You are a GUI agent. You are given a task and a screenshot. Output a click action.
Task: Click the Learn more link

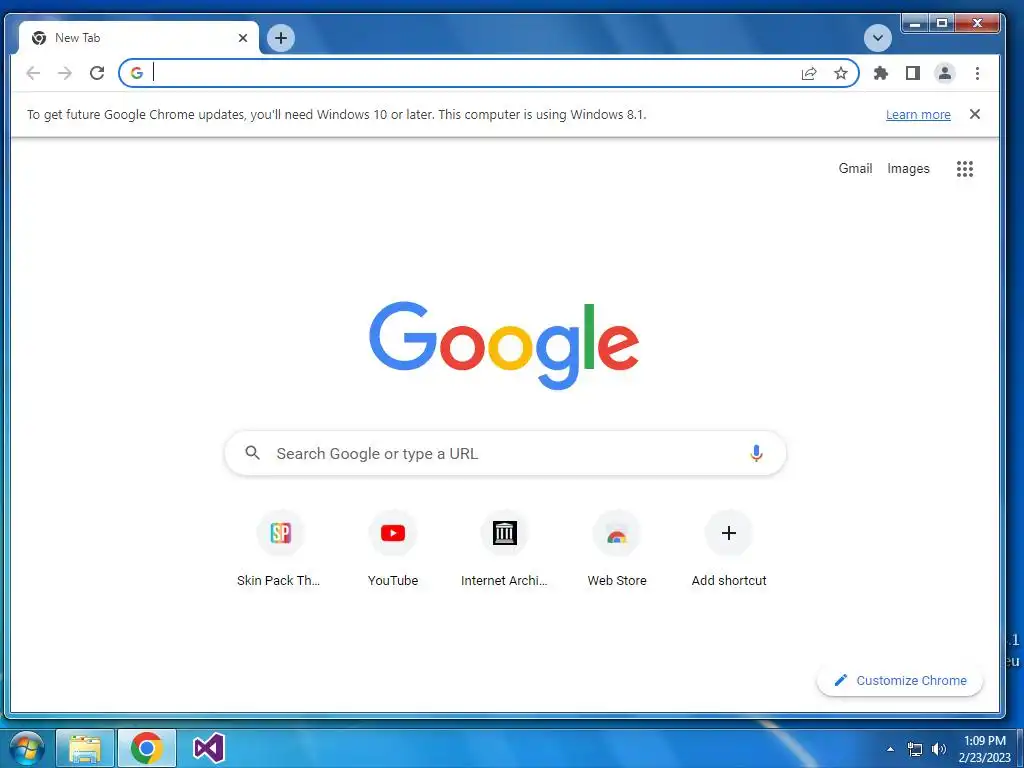pyautogui.click(x=918, y=115)
